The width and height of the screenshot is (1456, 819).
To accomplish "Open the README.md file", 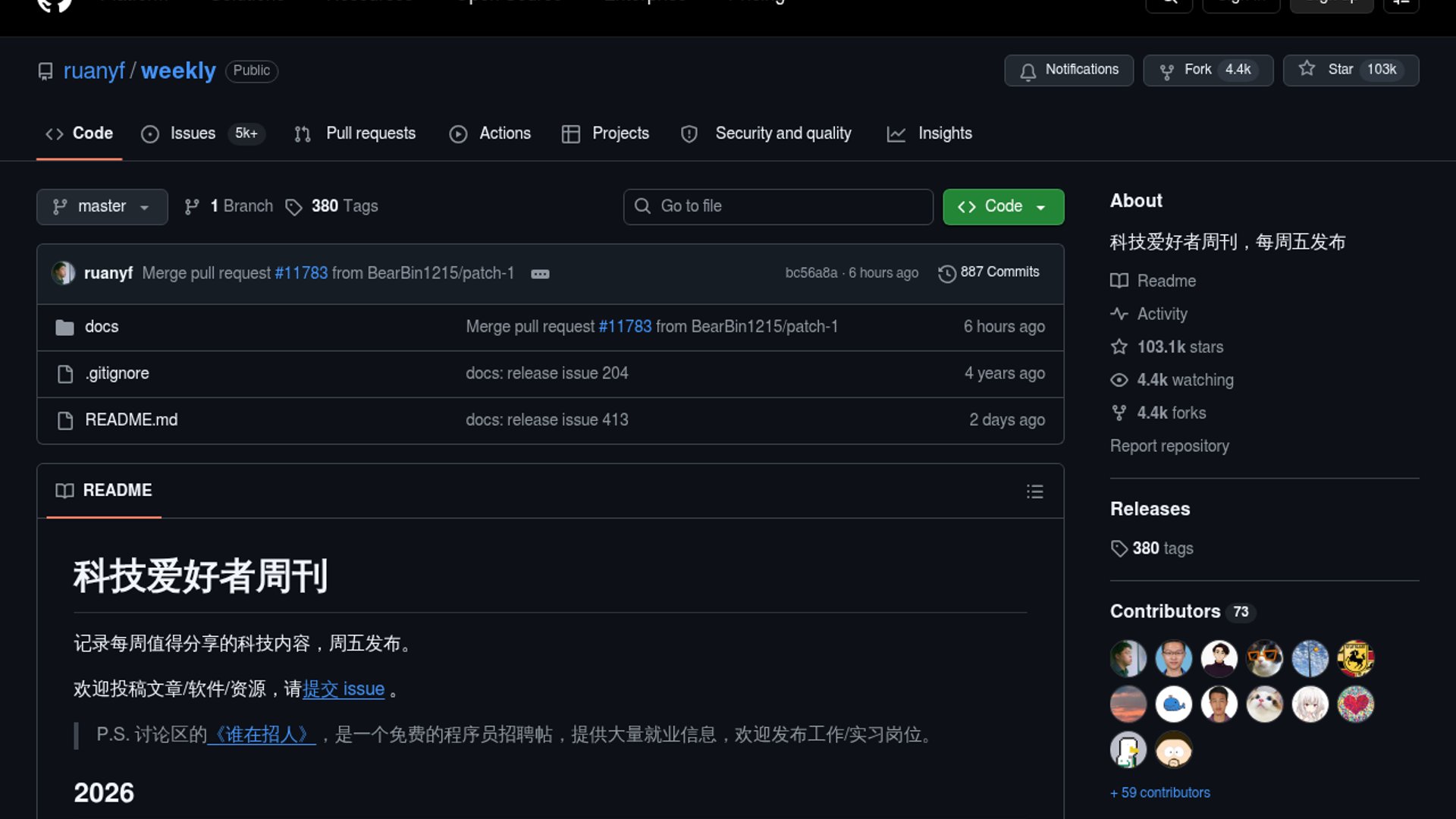I will tap(131, 420).
